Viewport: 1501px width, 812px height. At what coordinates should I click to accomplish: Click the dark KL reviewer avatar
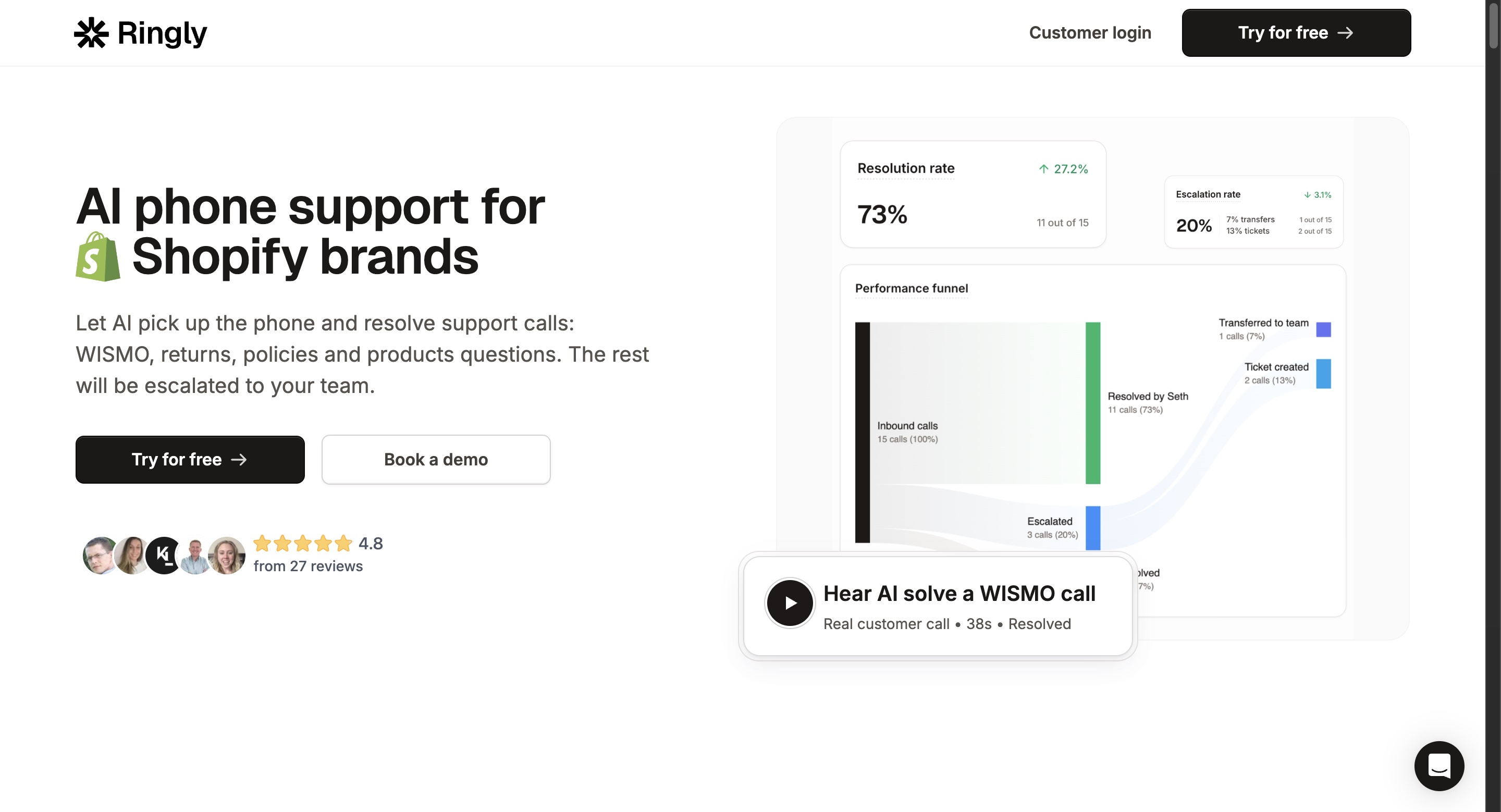click(x=164, y=555)
